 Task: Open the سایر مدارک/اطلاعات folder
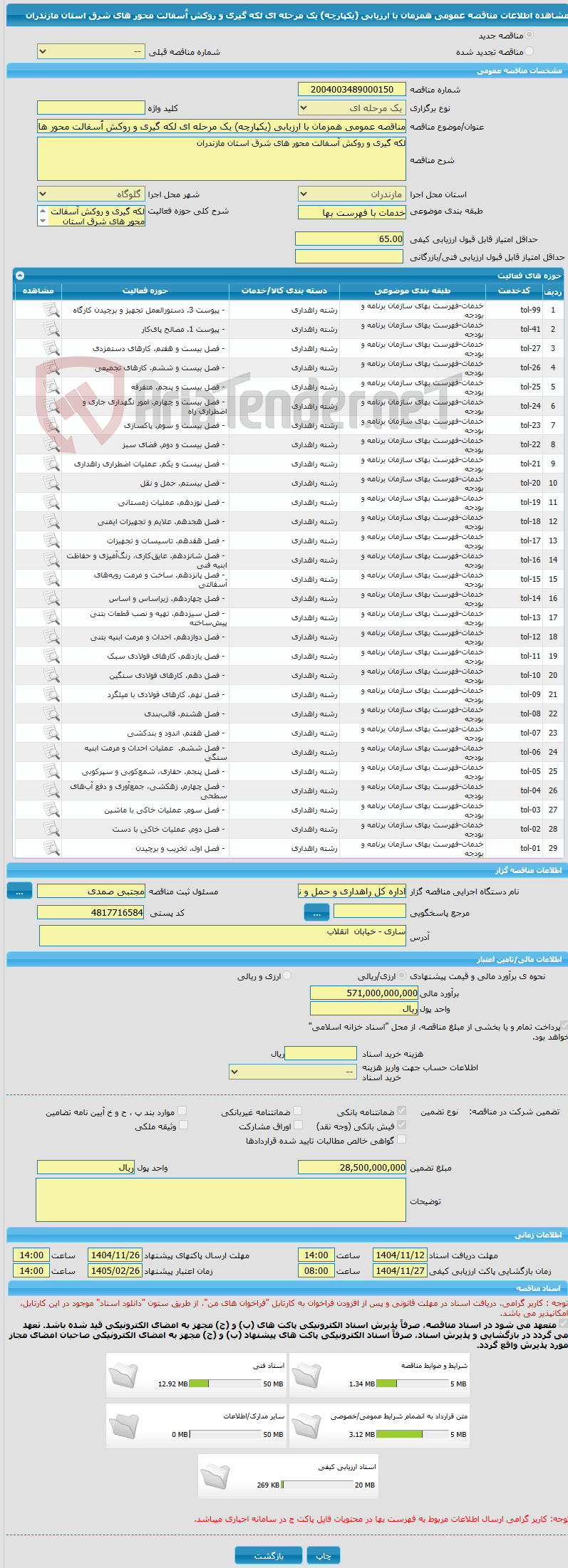[123, 1425]
